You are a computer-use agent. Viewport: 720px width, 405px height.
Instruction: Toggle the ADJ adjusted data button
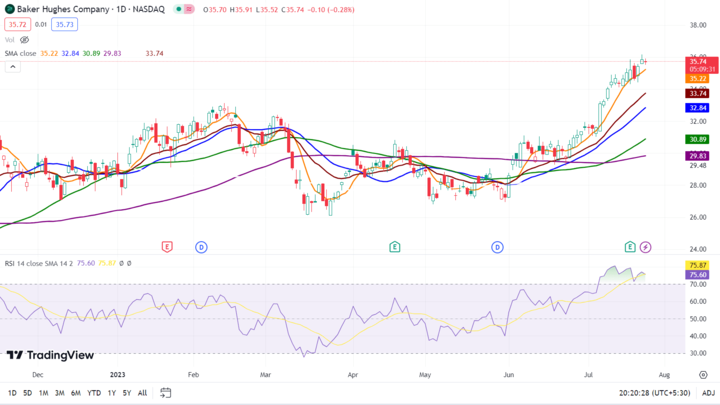709,393
